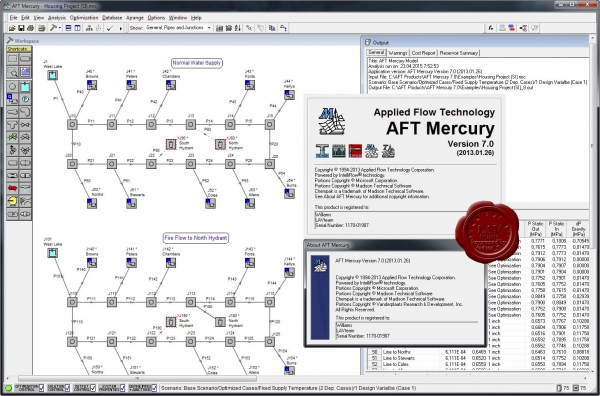Toggle the Optimization Control status checkbox
Viewport: 600px width, 396px height.
[41, 388]
